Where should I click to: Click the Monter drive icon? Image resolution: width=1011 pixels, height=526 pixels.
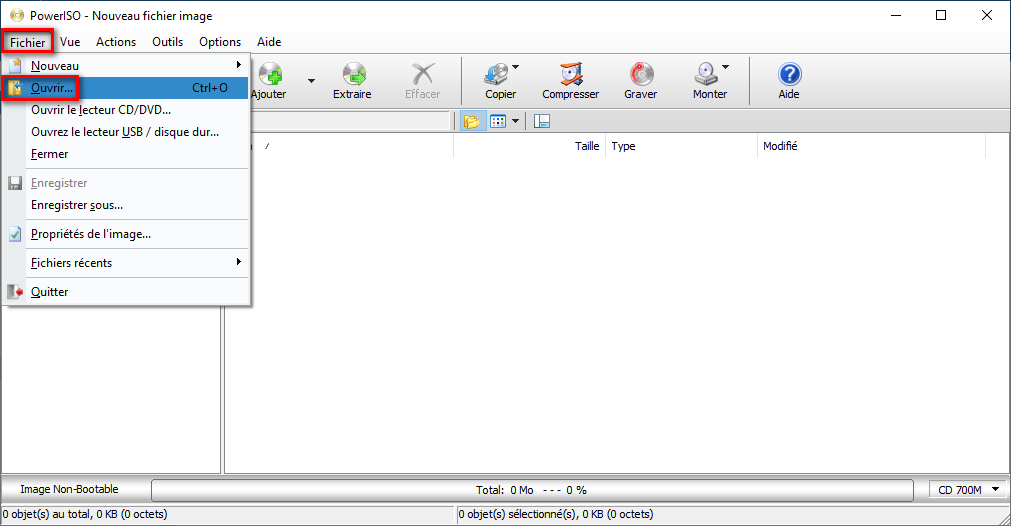point(705,75)
